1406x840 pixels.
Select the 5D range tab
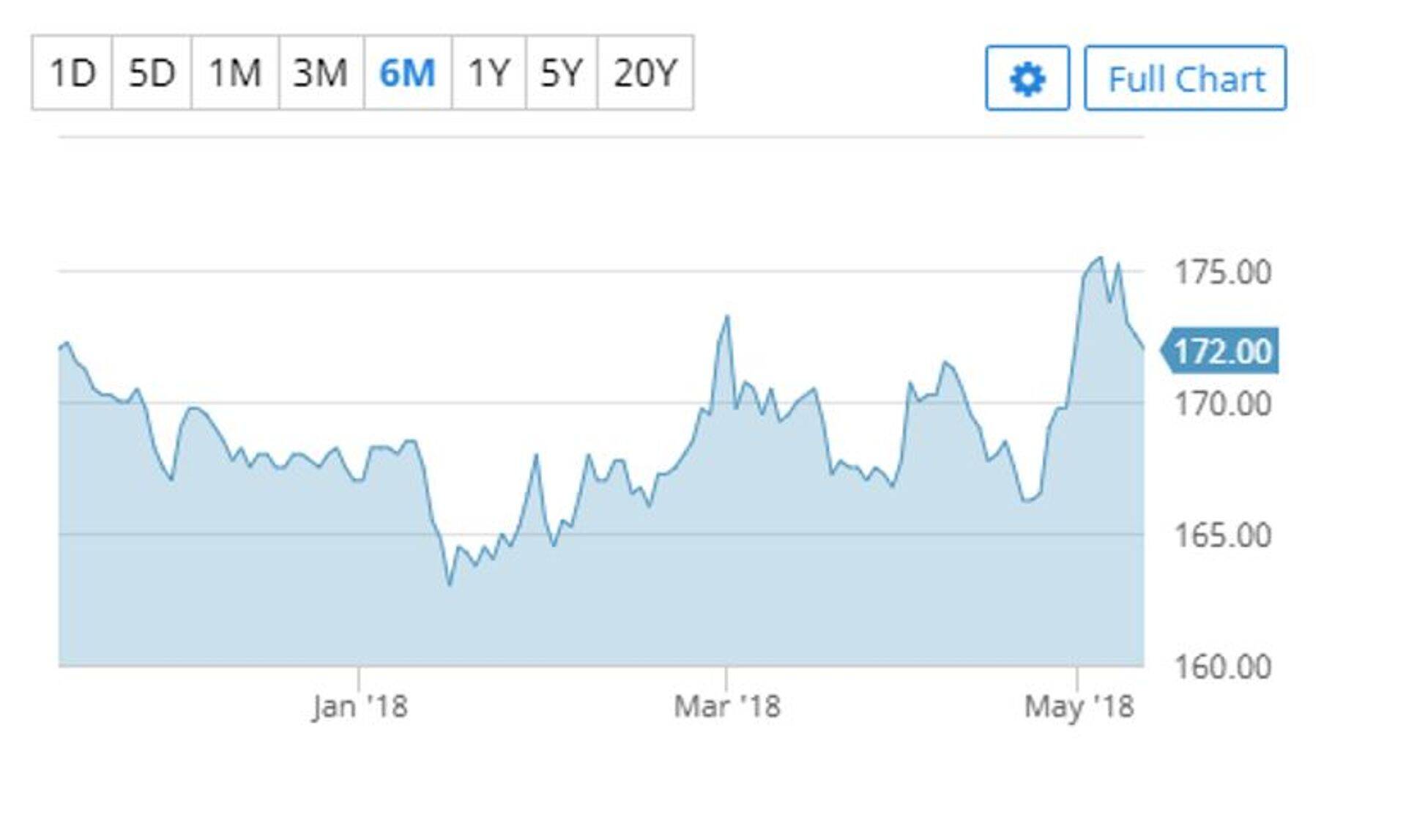point(152,73)
